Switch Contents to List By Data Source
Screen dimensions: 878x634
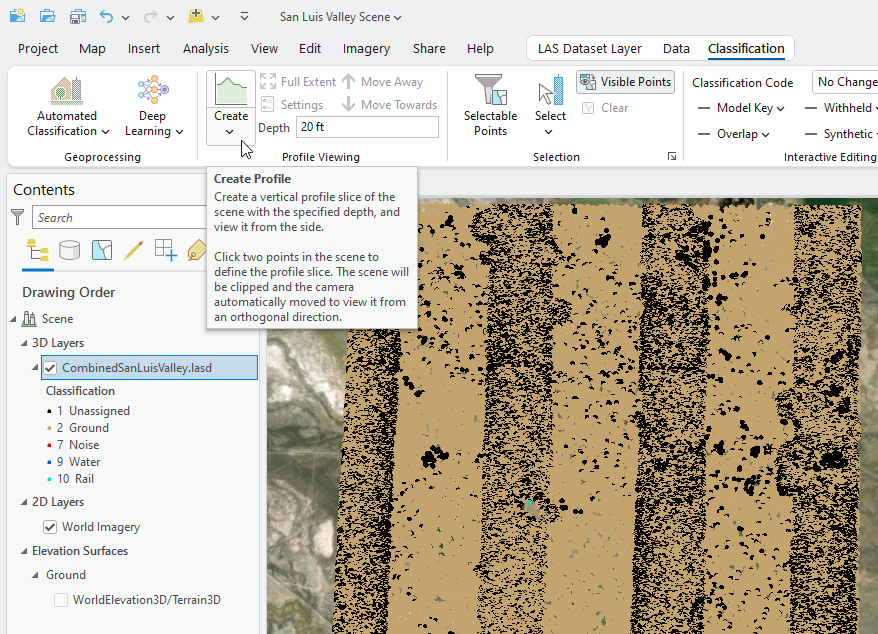click(69, 250)
